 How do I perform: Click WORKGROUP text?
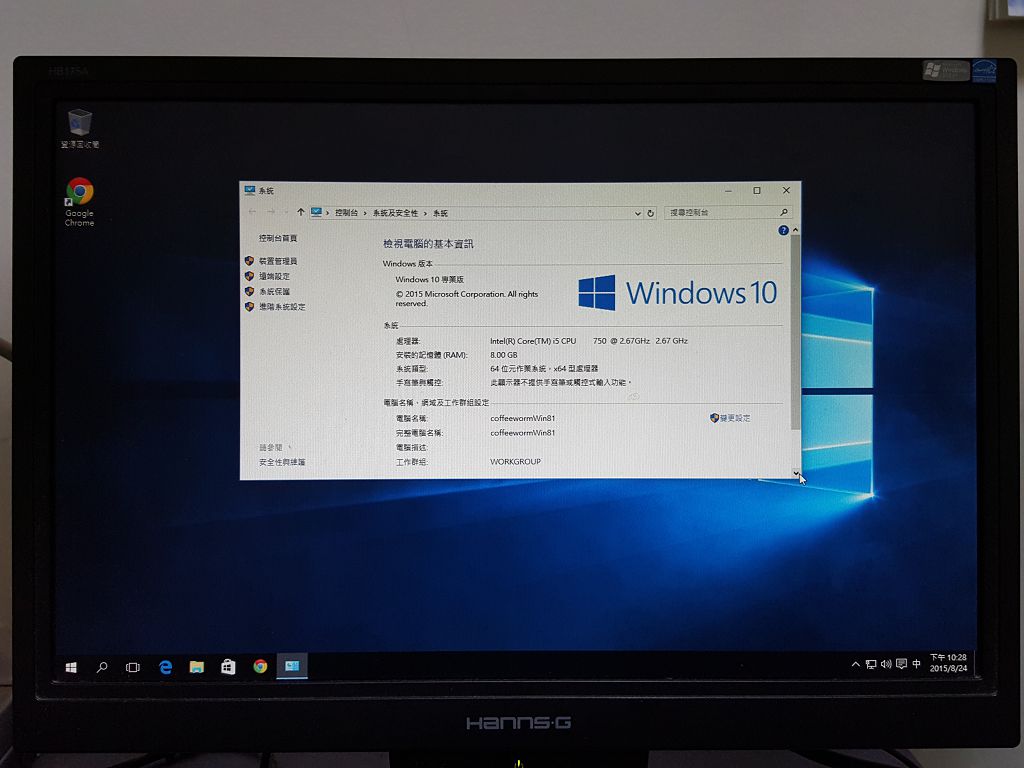pos(515,462)
